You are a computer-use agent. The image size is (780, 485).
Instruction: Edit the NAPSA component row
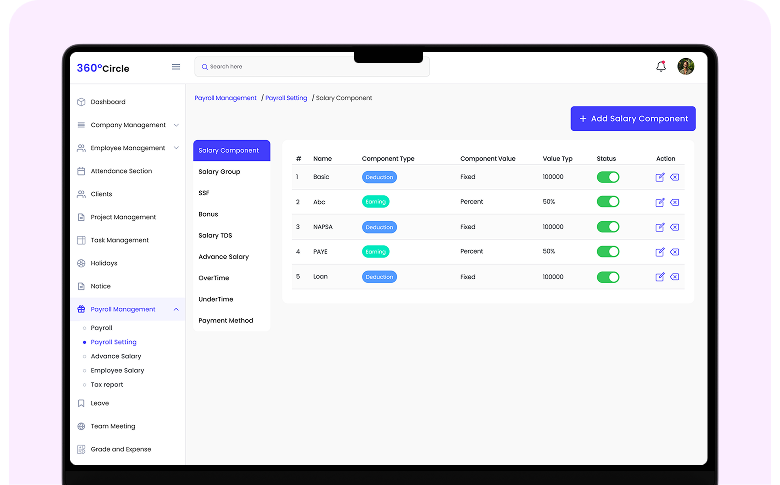(x=660, y=227)
